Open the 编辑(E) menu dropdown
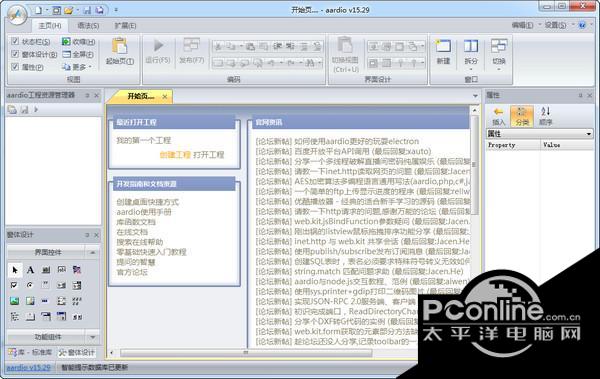 click(526, 25)
